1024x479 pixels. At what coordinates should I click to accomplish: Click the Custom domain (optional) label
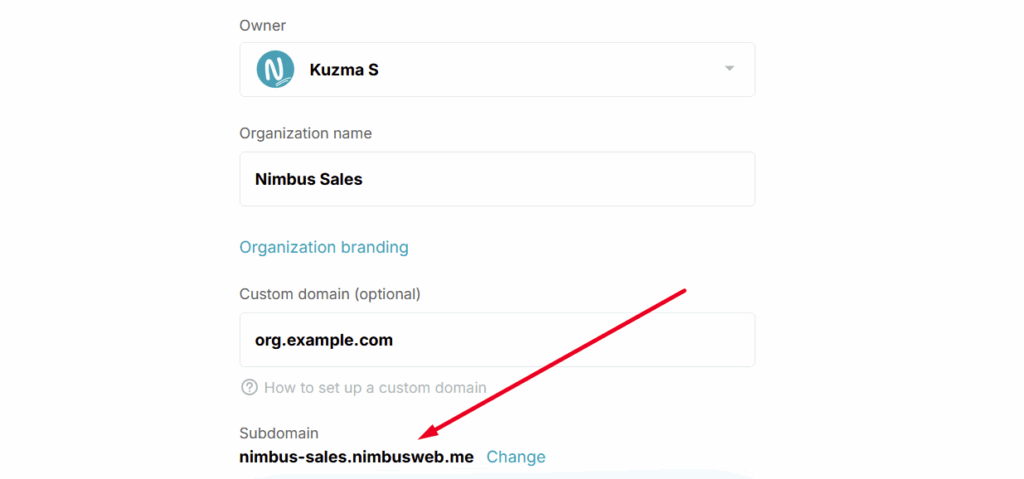(x=330, y=294)
